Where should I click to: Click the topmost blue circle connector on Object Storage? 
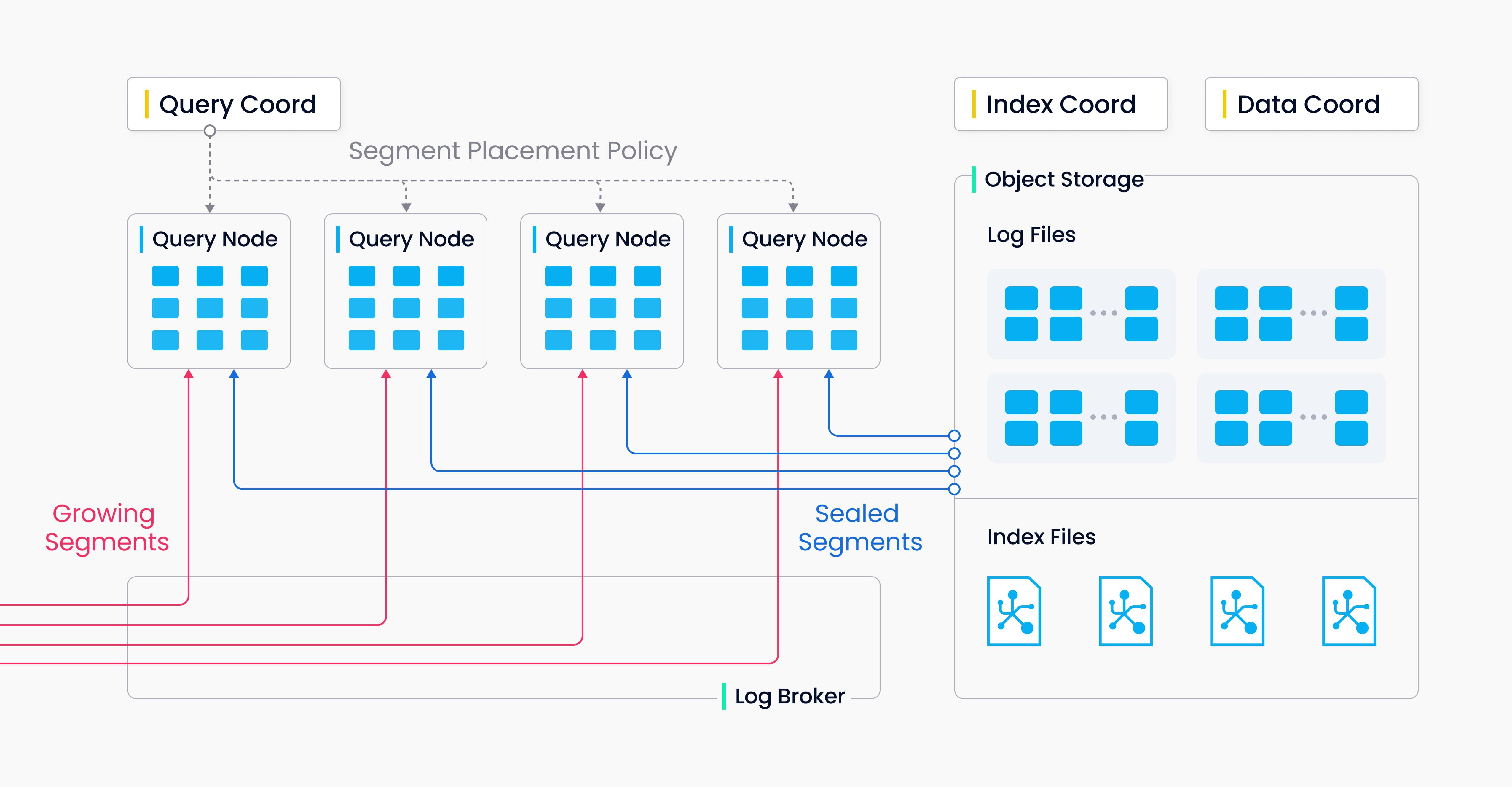pos(954,435)
